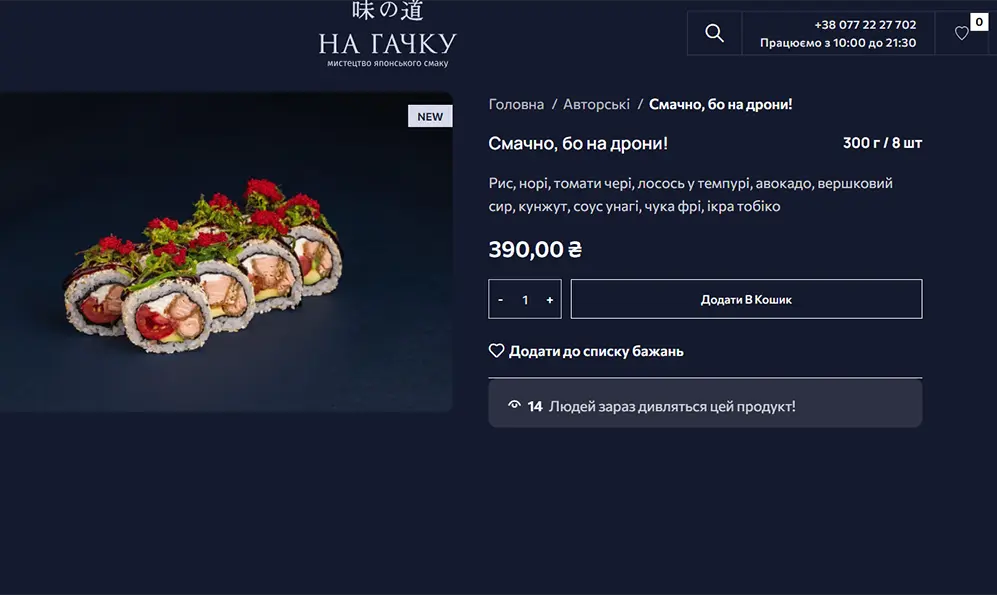Open wishlist heart icon in header

coord(961,33)
